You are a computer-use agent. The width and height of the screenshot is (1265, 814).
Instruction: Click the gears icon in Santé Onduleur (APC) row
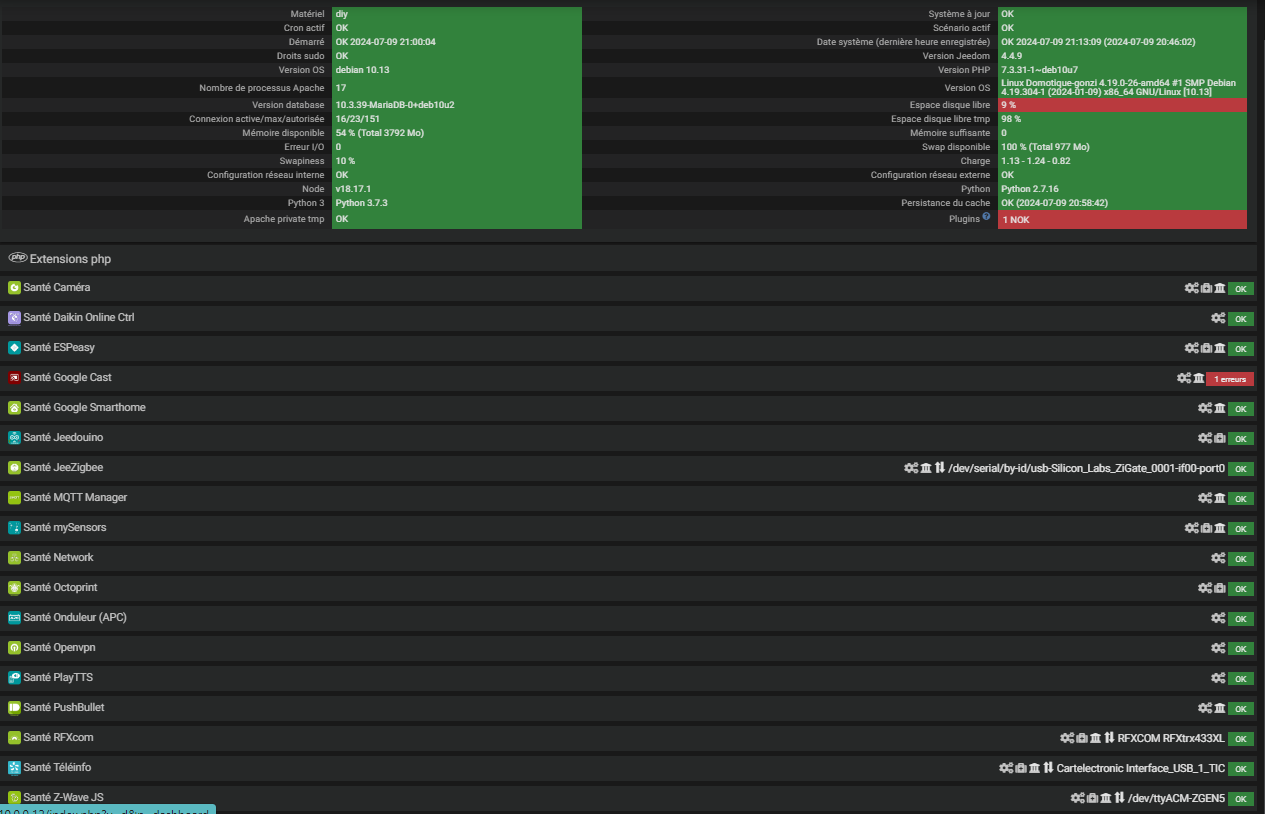(1218, 618)
